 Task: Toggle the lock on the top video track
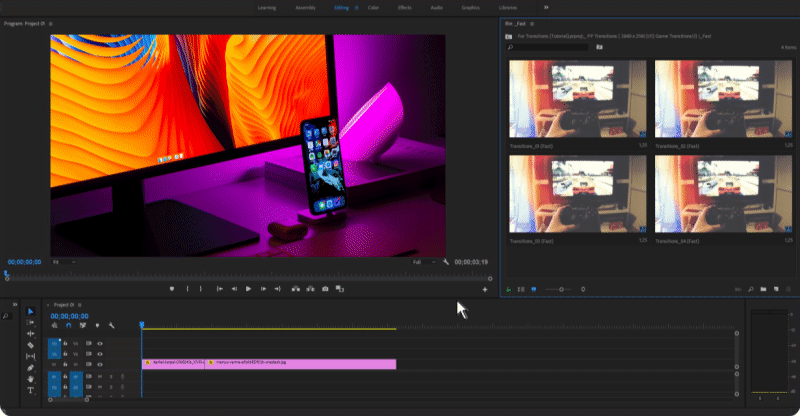coord(65,341)
